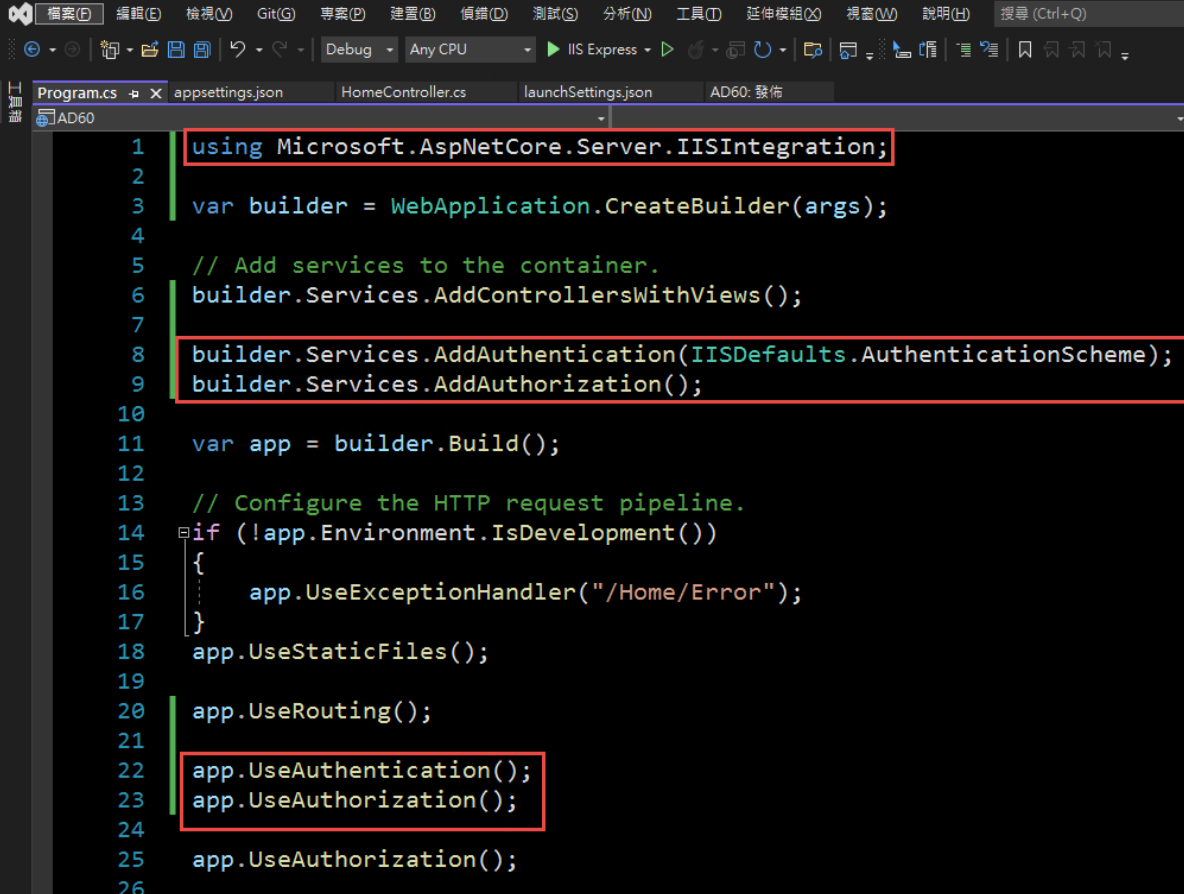Open the 編輯(E) menu

click(139, 14)
